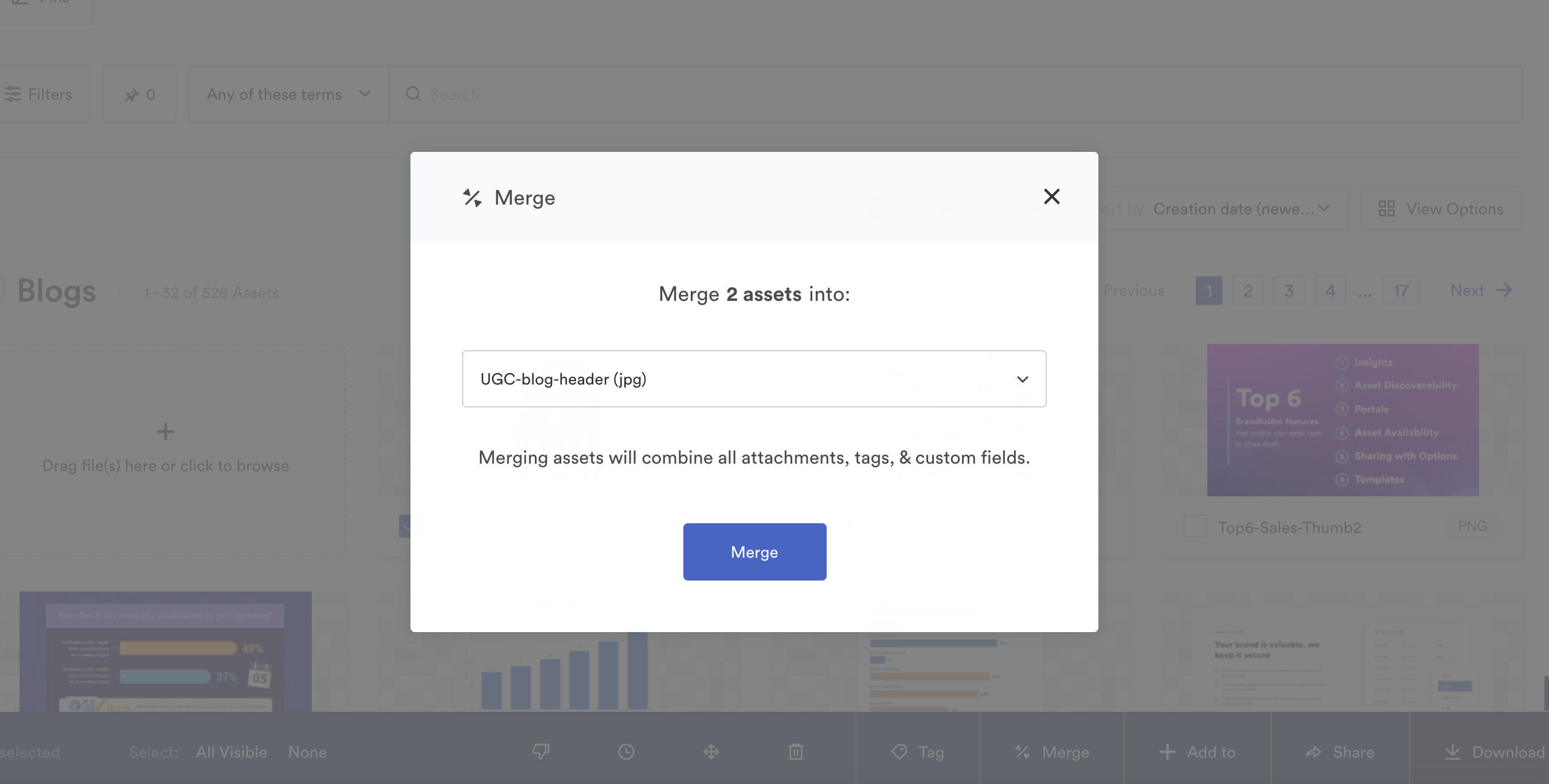Click the View Options grid icon
Image resolution: width=1549 pixels, height=784 pixels.
point(1387,209)
